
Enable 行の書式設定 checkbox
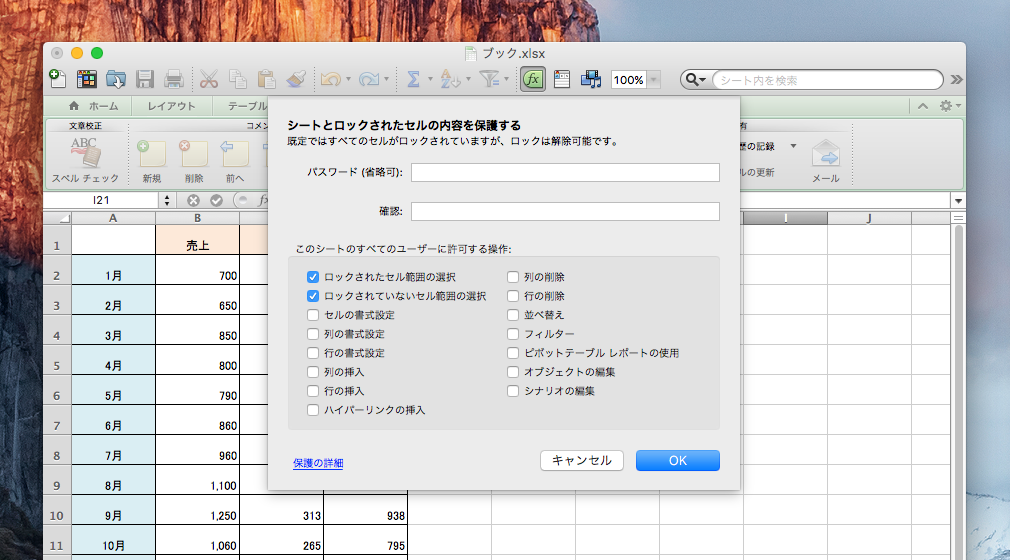coord(313,353)
